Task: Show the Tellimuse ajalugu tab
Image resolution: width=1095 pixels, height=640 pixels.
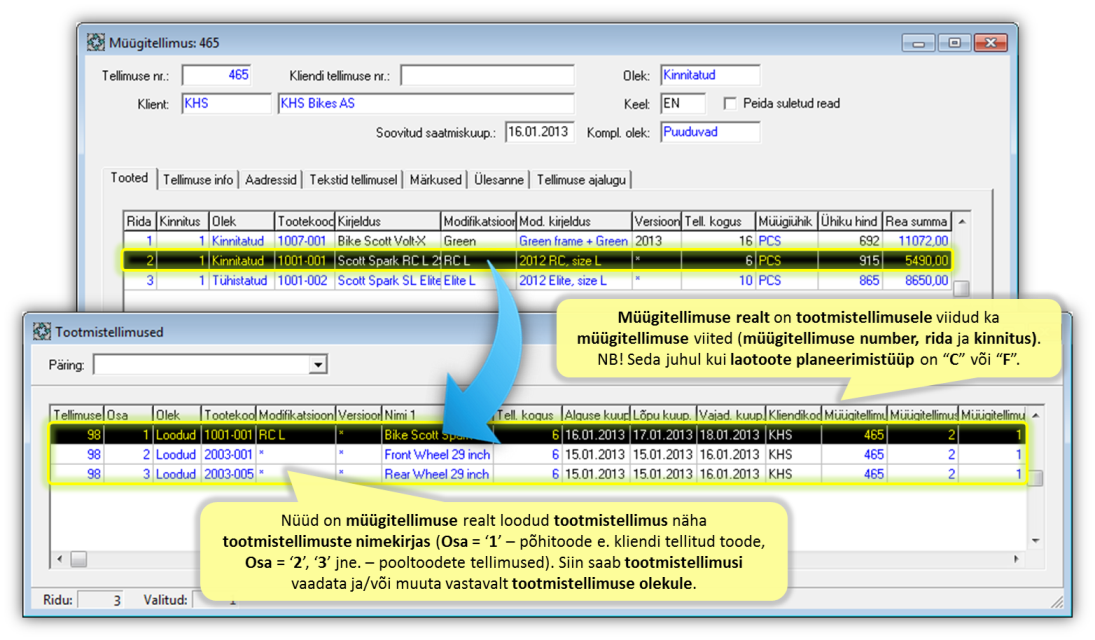Action: (x=581, y=180)
